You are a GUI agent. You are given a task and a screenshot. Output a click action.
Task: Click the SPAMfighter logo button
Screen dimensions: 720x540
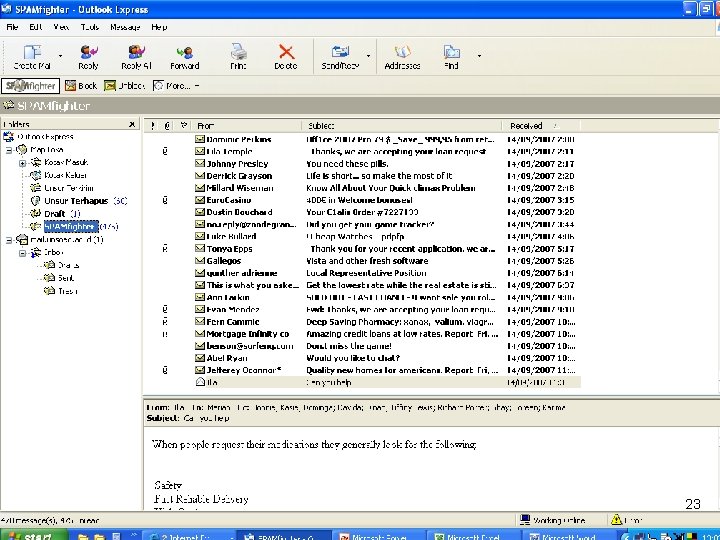(31, 86)
